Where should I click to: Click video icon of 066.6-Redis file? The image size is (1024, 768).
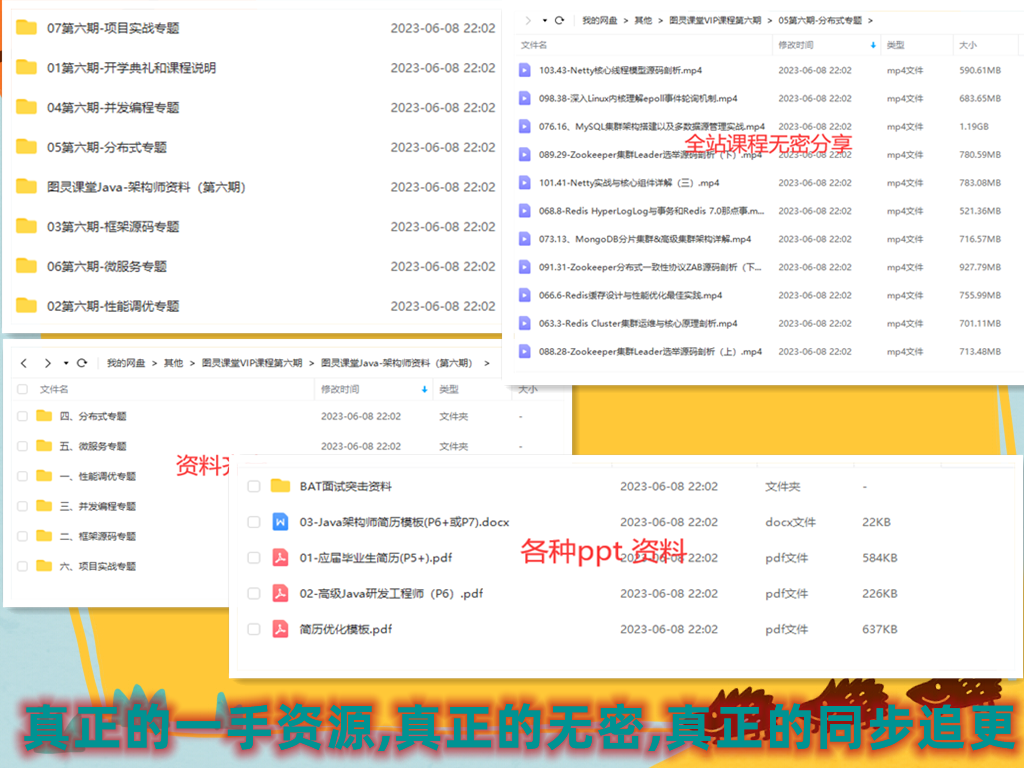coord(524,295)
